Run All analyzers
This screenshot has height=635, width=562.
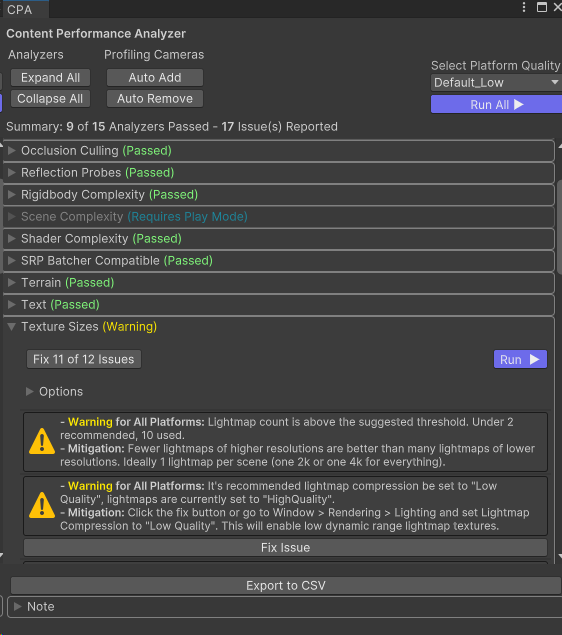point(496,104)
